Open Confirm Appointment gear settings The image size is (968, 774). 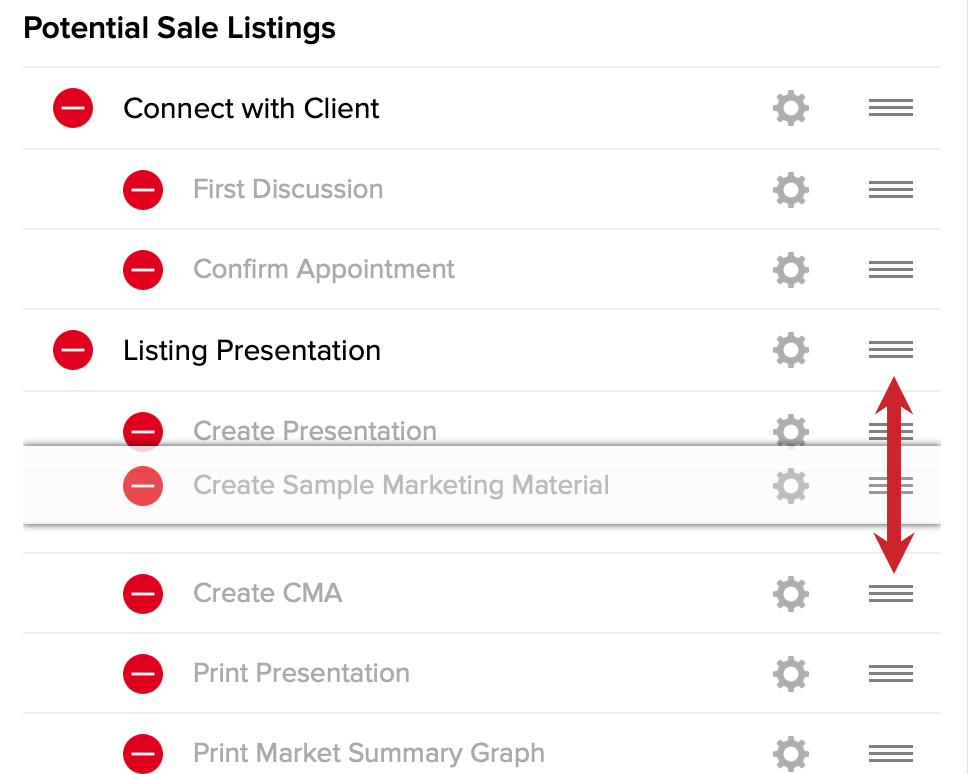click(x=791, y=270)
